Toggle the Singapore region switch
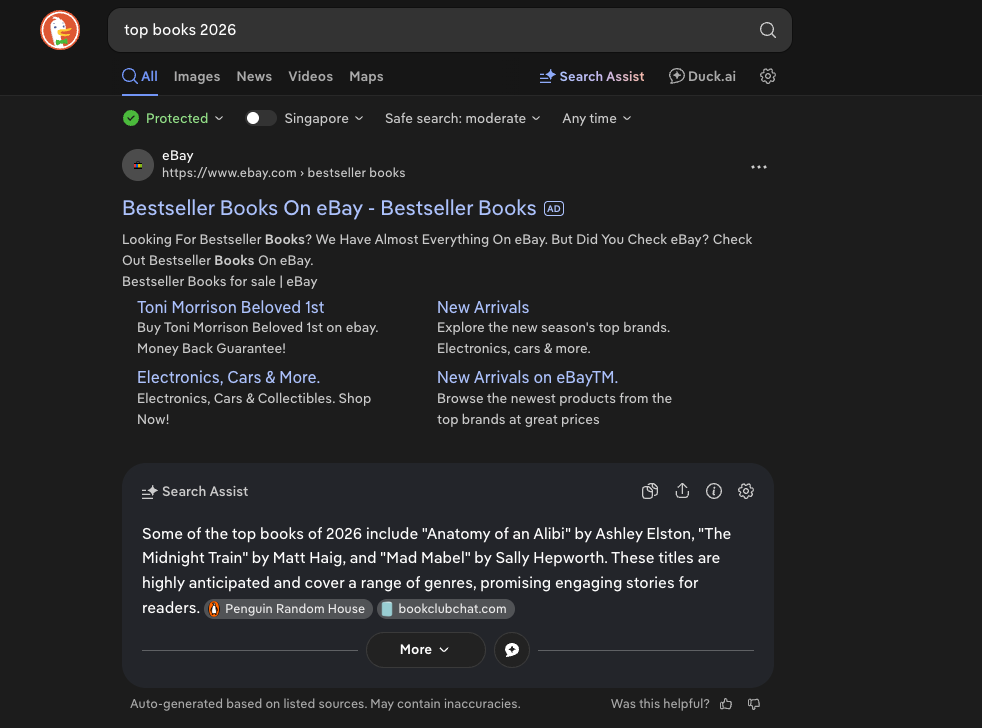Viewport: 982px width, 728px height. pyautogui.click(x=260, y=118)
